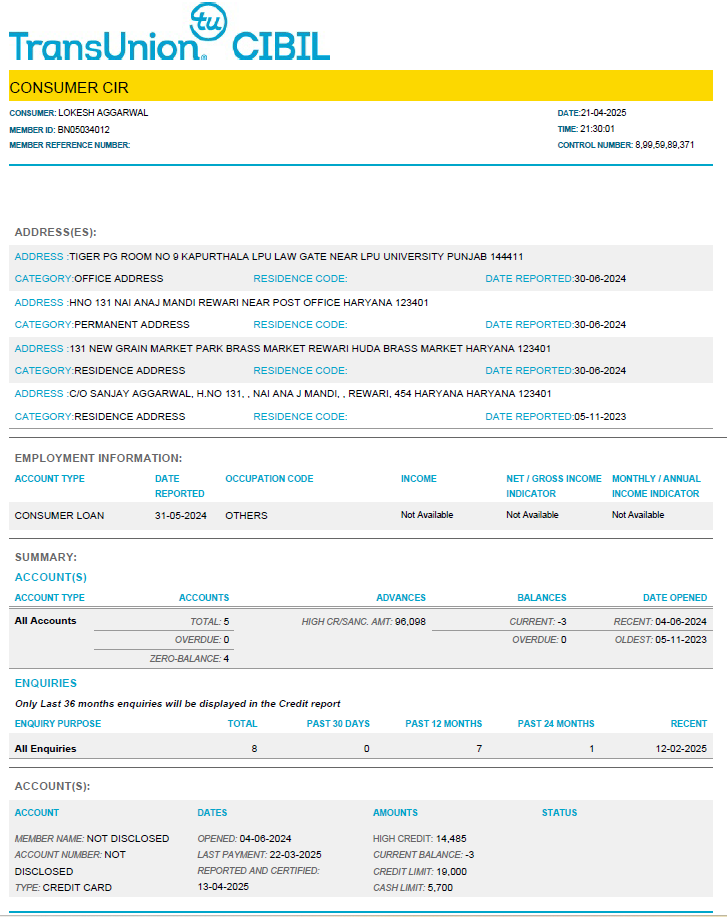The height and width of the screenshot is (917, 727).
Task: Select OPENED: 04-06-2024
Action: (244, 839)
